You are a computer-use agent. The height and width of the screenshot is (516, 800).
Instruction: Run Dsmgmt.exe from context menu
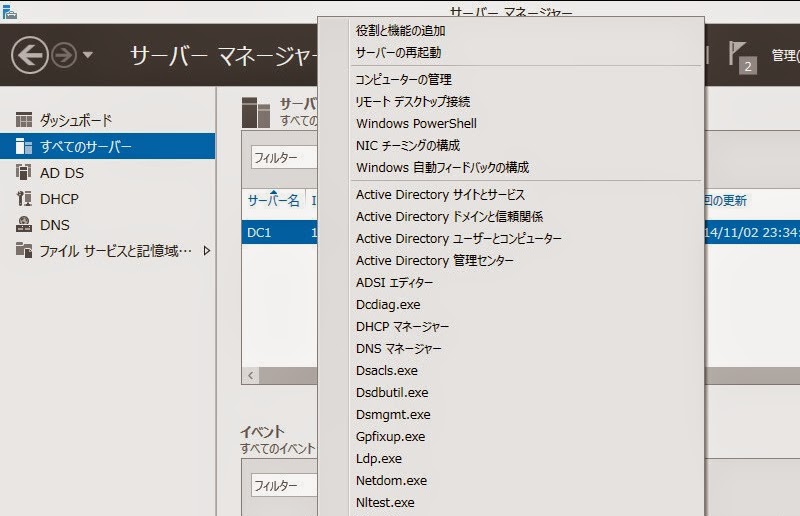(x=393, y=414)
